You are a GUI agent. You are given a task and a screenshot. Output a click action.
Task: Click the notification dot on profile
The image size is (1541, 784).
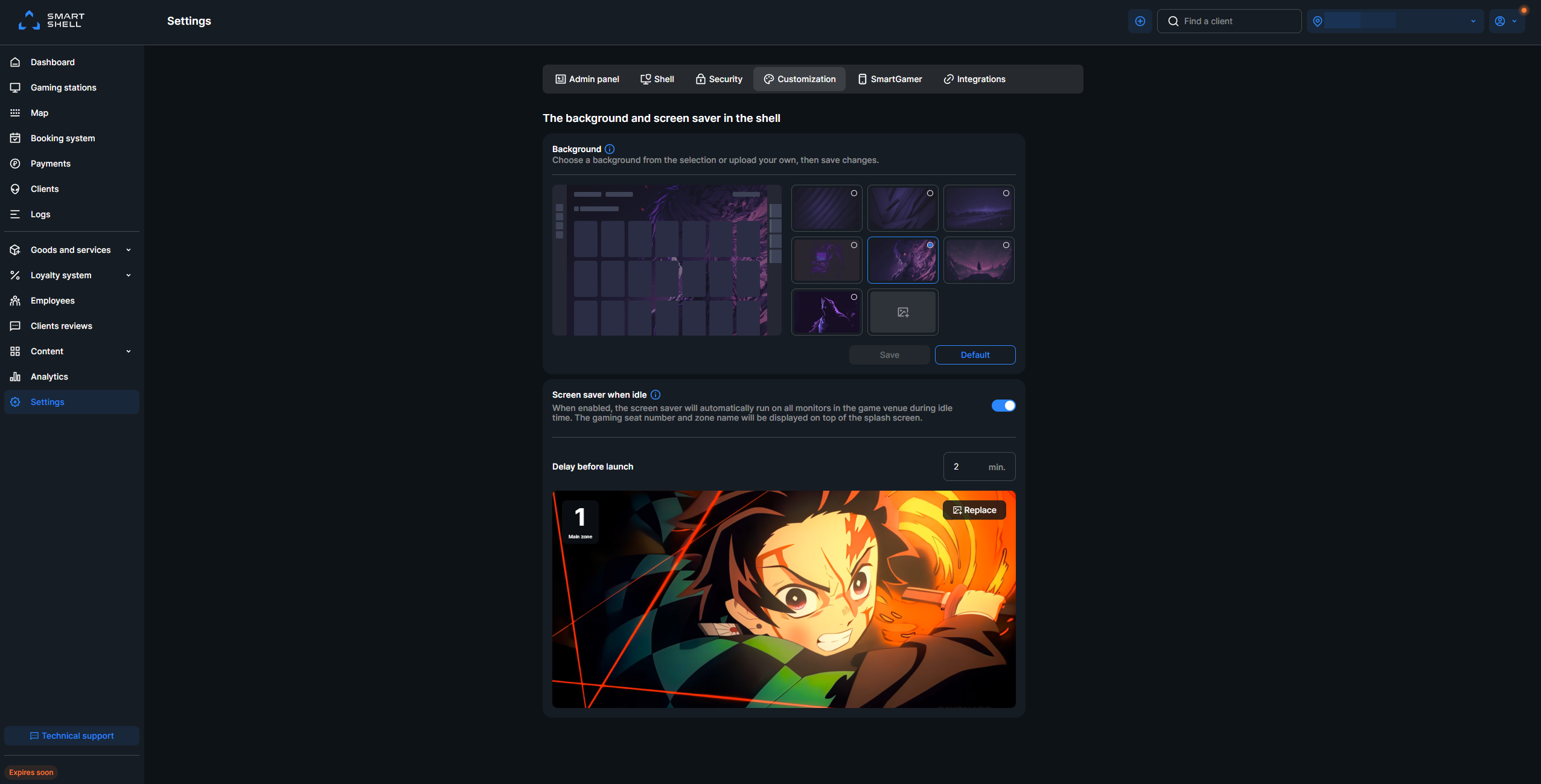click(x=1523, y=10)
